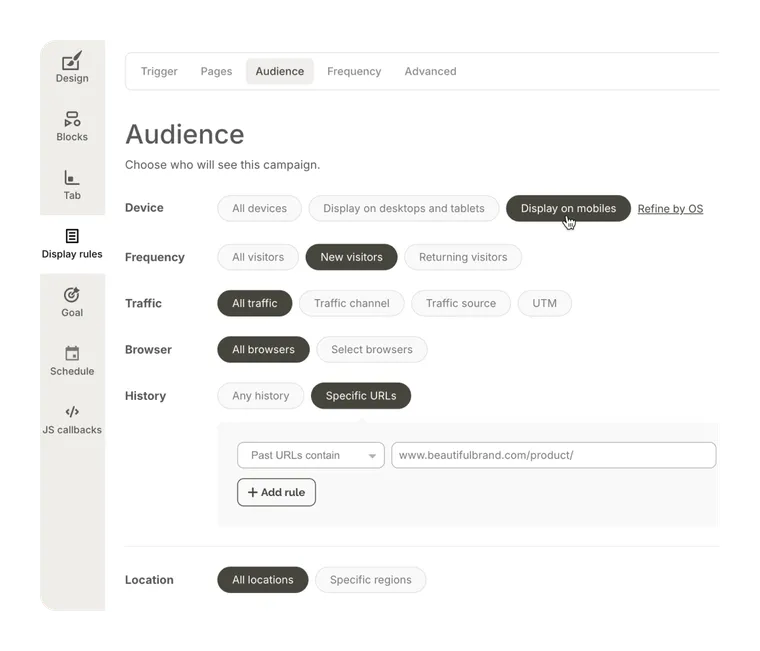
Task: Switch to the Pages tab
Action: (x=216, y=71)
